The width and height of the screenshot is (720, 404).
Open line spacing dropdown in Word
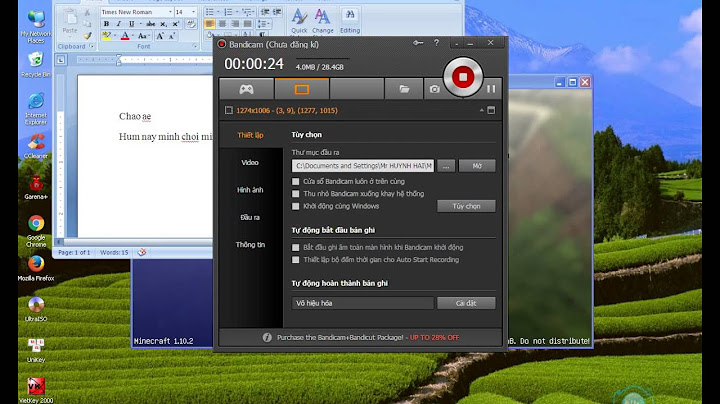[264, 24]
